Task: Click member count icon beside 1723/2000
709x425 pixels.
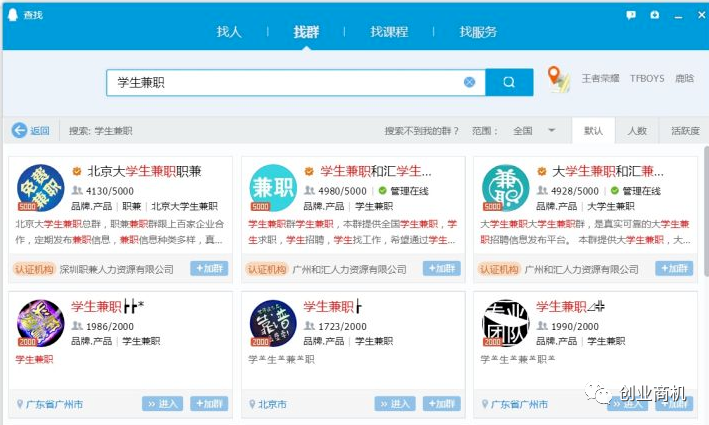Action: coord(310,326)
